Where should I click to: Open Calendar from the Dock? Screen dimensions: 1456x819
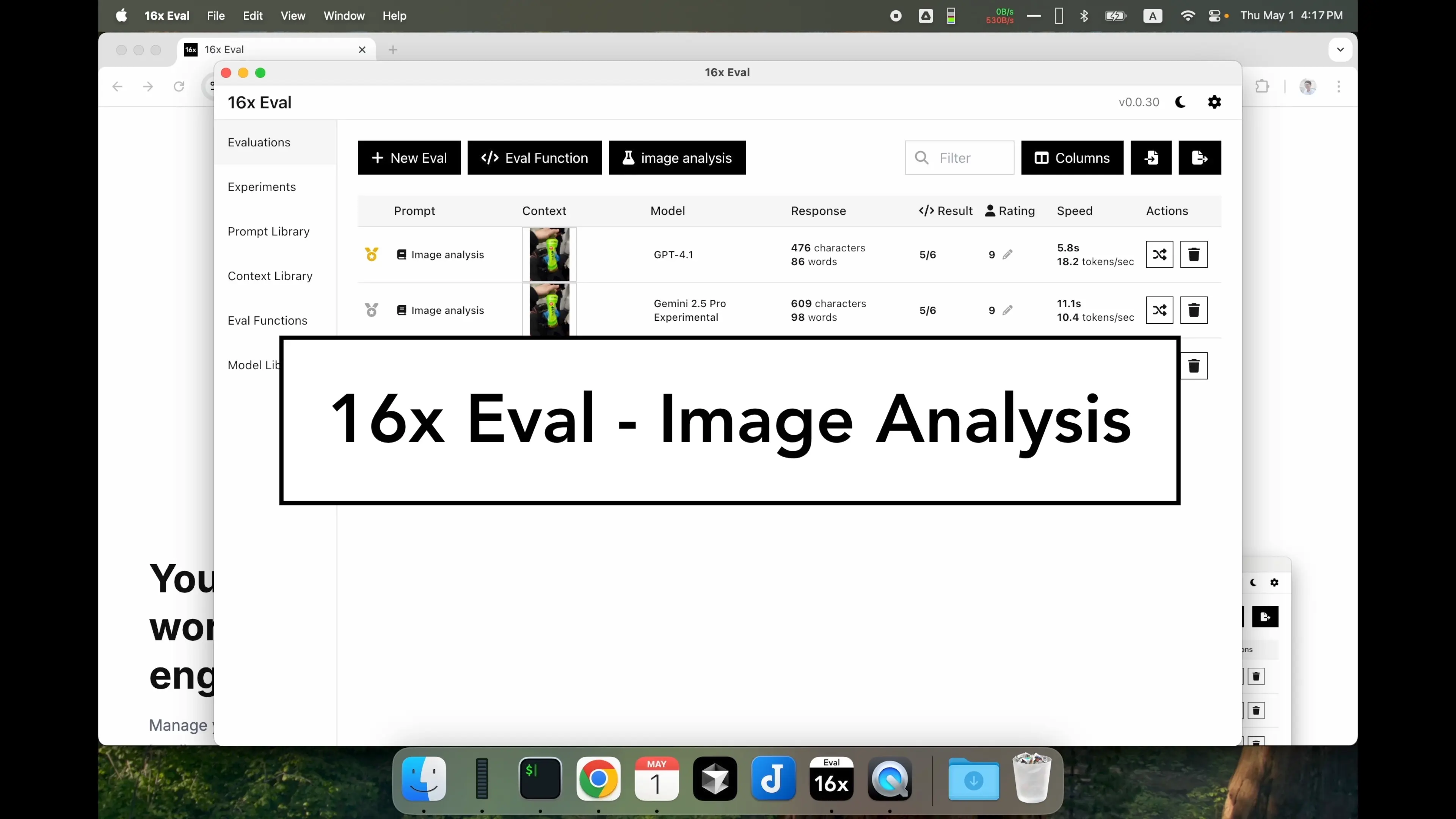pyautogui.click(x=656, y=779)
